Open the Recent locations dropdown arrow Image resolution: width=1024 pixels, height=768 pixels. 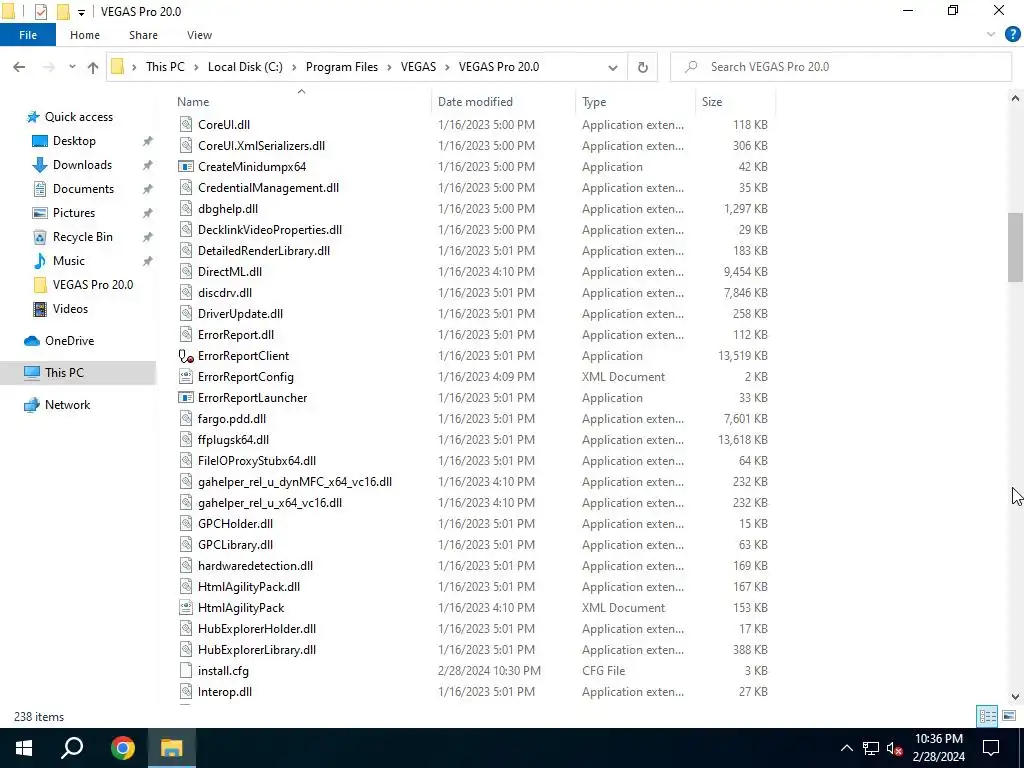pos(72,67)
